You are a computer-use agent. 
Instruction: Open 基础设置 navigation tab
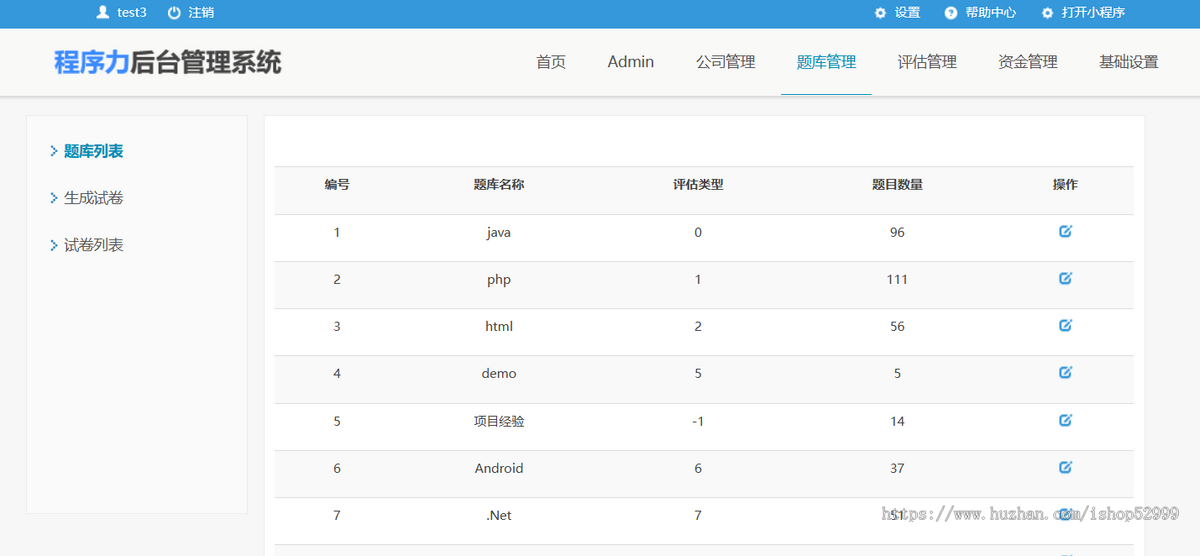pos(1129,62)
